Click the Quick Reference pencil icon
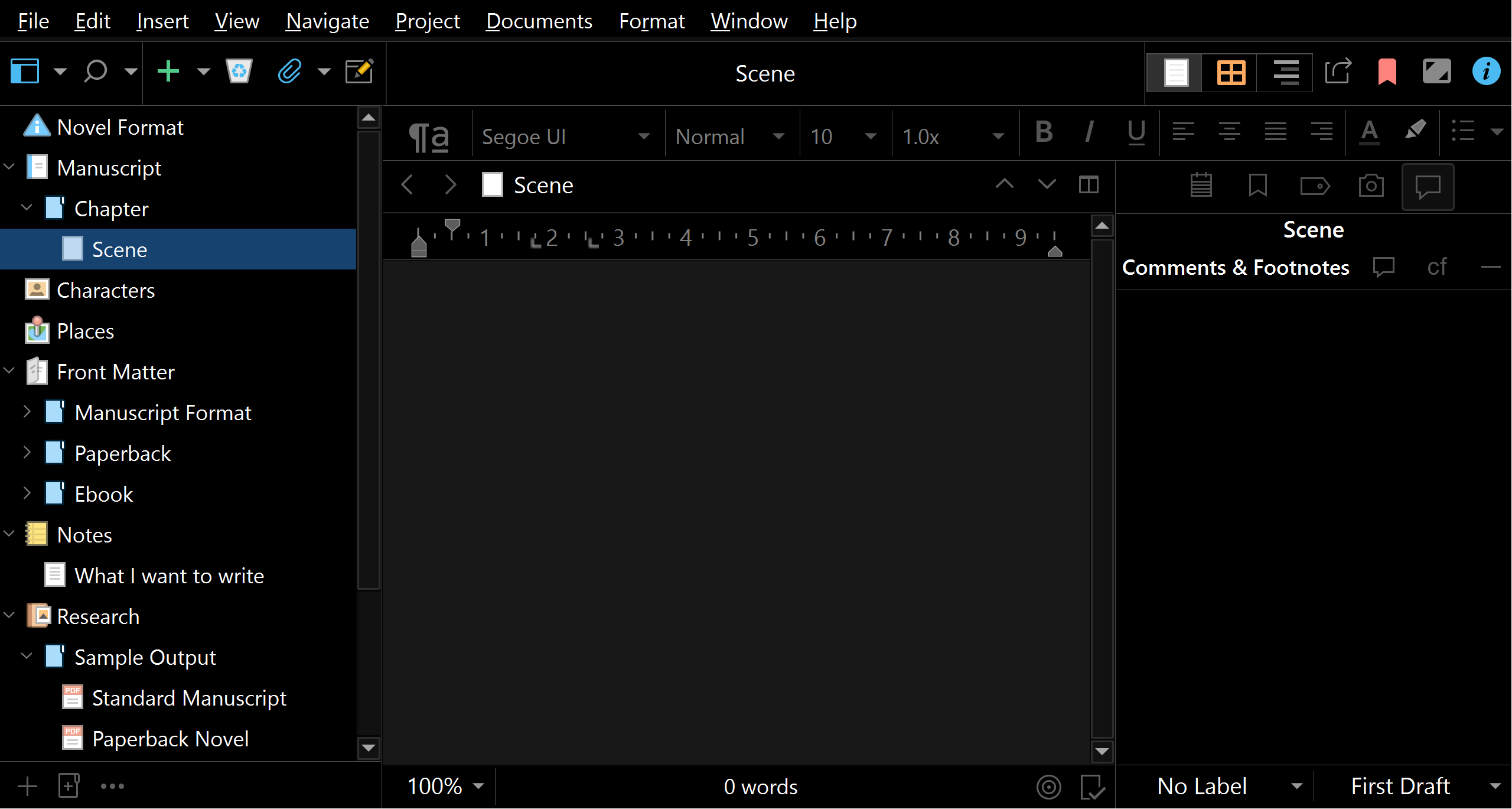 click(x=359, y=72)
